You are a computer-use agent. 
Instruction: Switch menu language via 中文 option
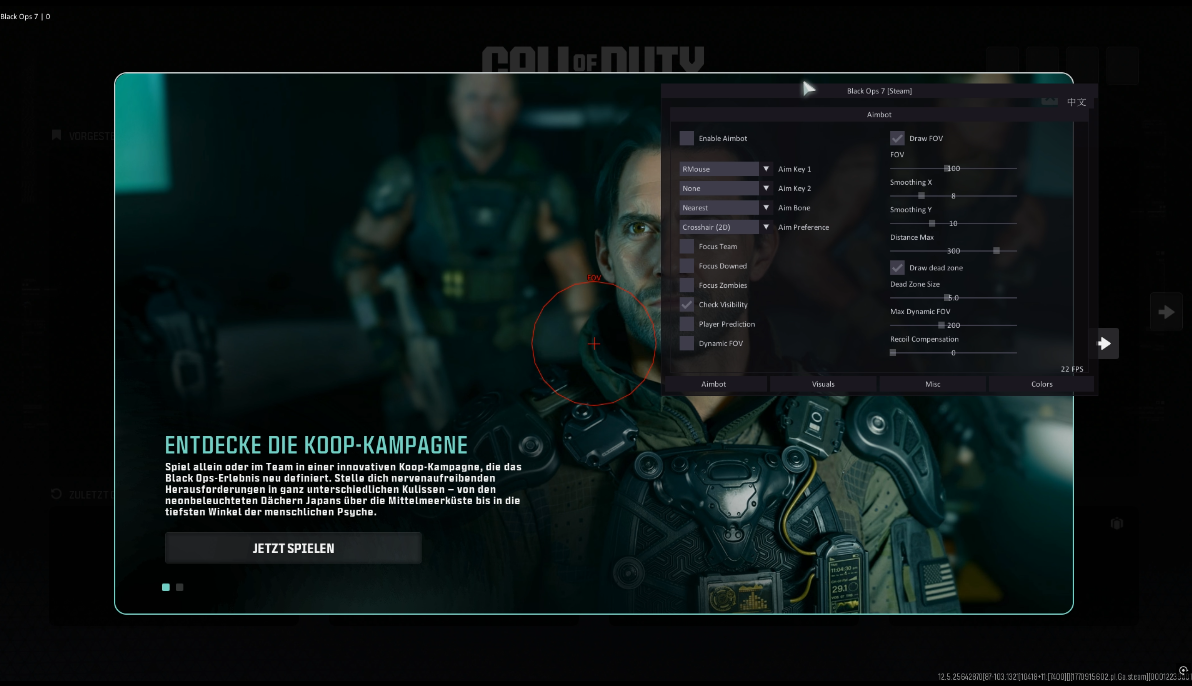[x=1076, y=101]
